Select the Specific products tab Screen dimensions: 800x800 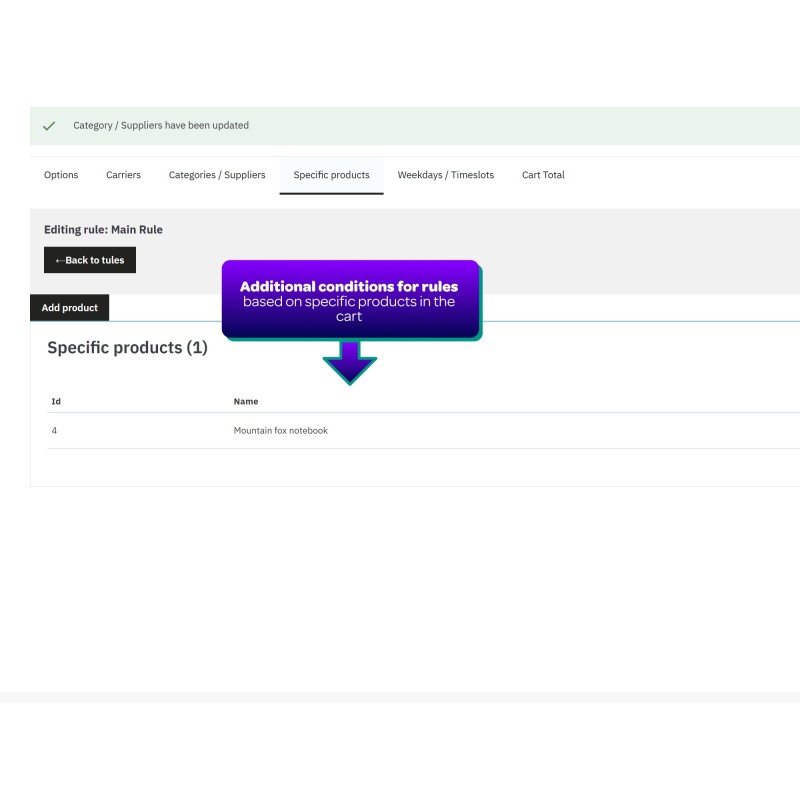click(x=331, y=175)
